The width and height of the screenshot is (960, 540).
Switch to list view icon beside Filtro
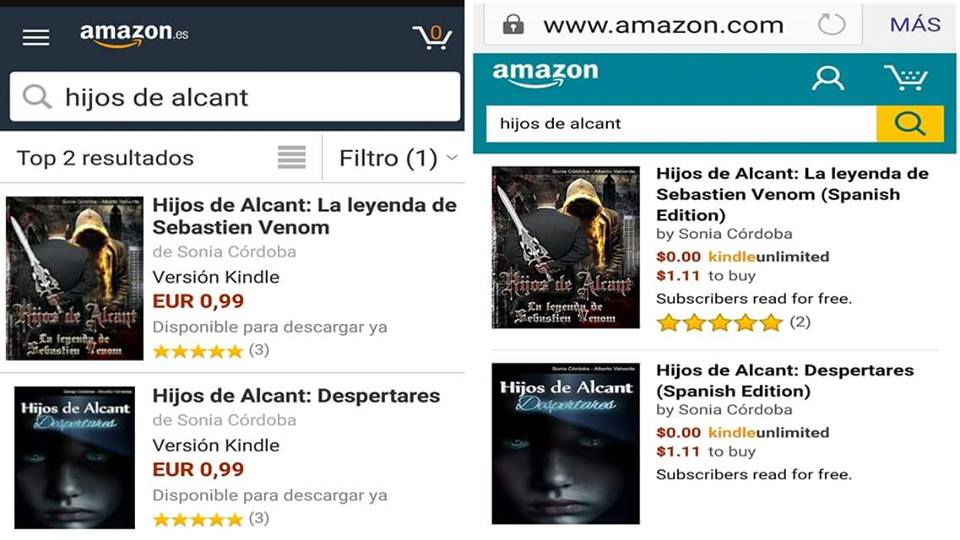pyautogui.click(x=291, y=157)
